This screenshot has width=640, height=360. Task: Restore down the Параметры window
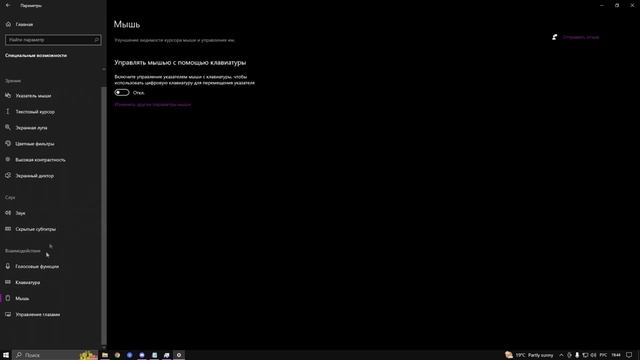(x=617, y=5)
